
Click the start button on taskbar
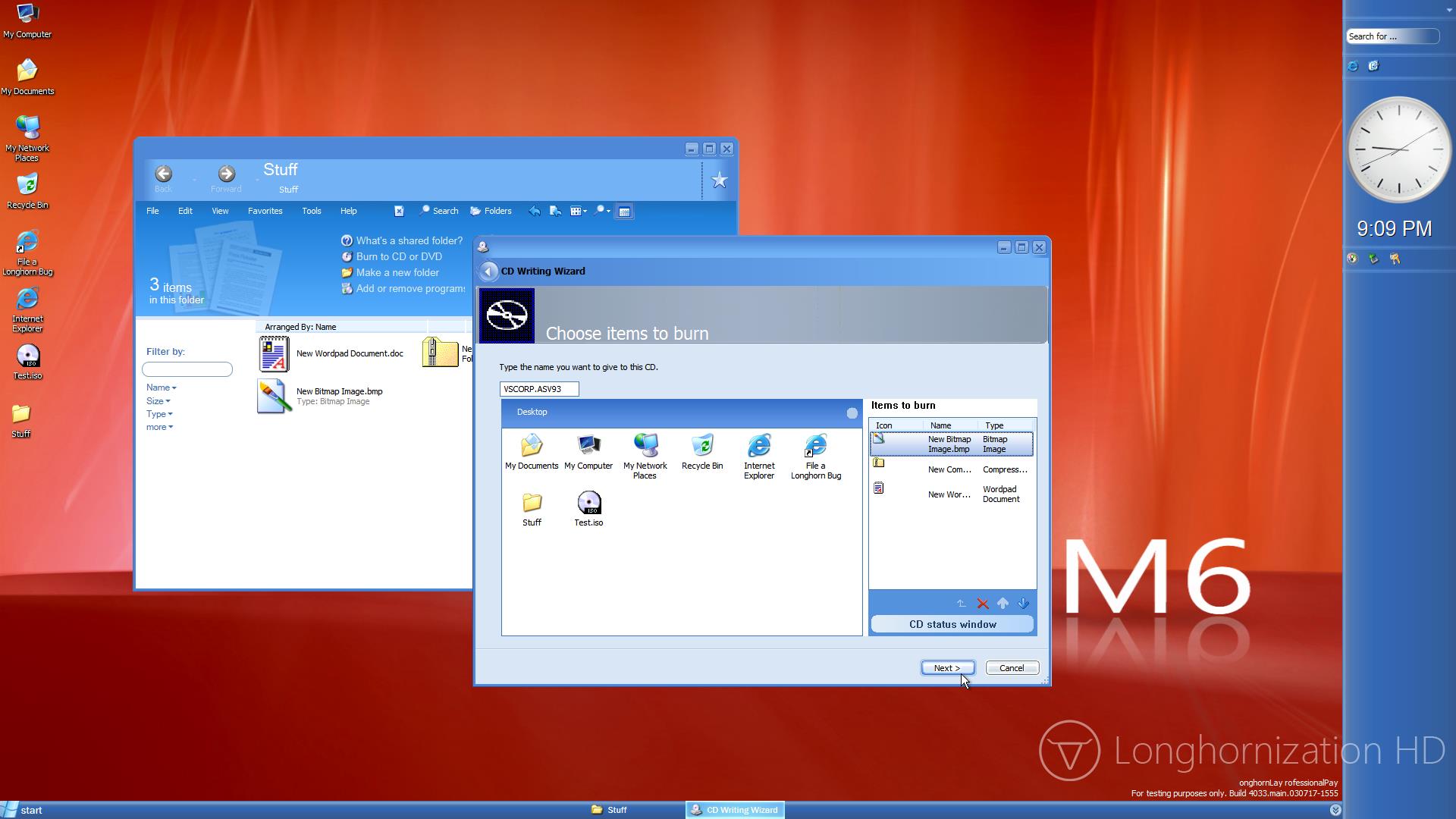pos(23,810)
